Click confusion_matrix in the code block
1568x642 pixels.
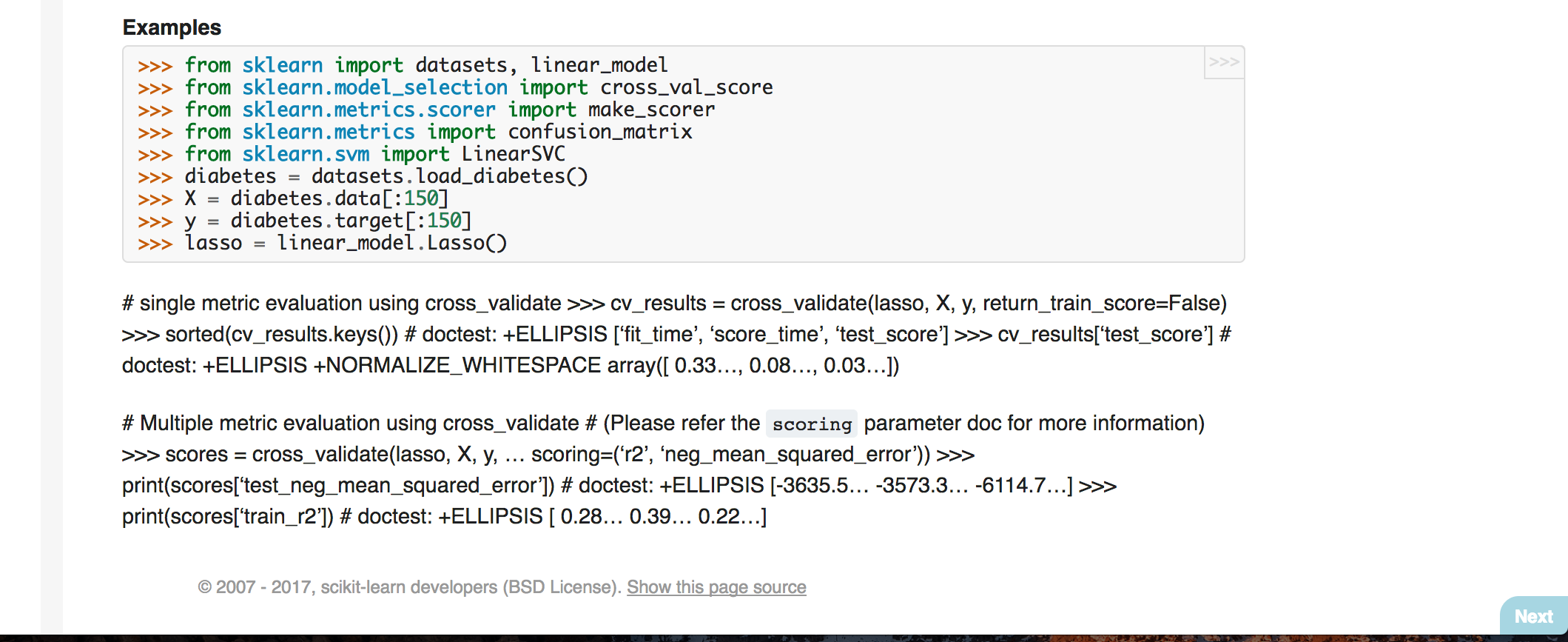click(x=599, y=132)
